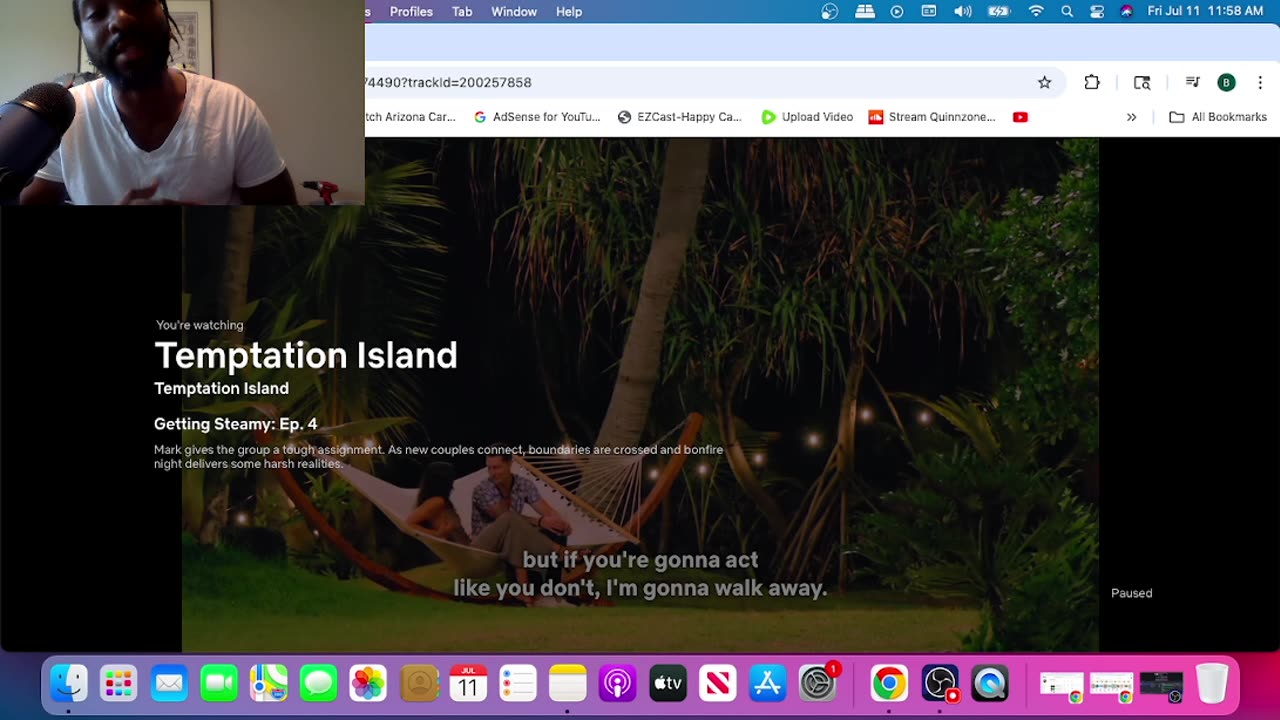1280x720 pixels.
Task: Open the Window menu
Action: [x=514, y=12]
